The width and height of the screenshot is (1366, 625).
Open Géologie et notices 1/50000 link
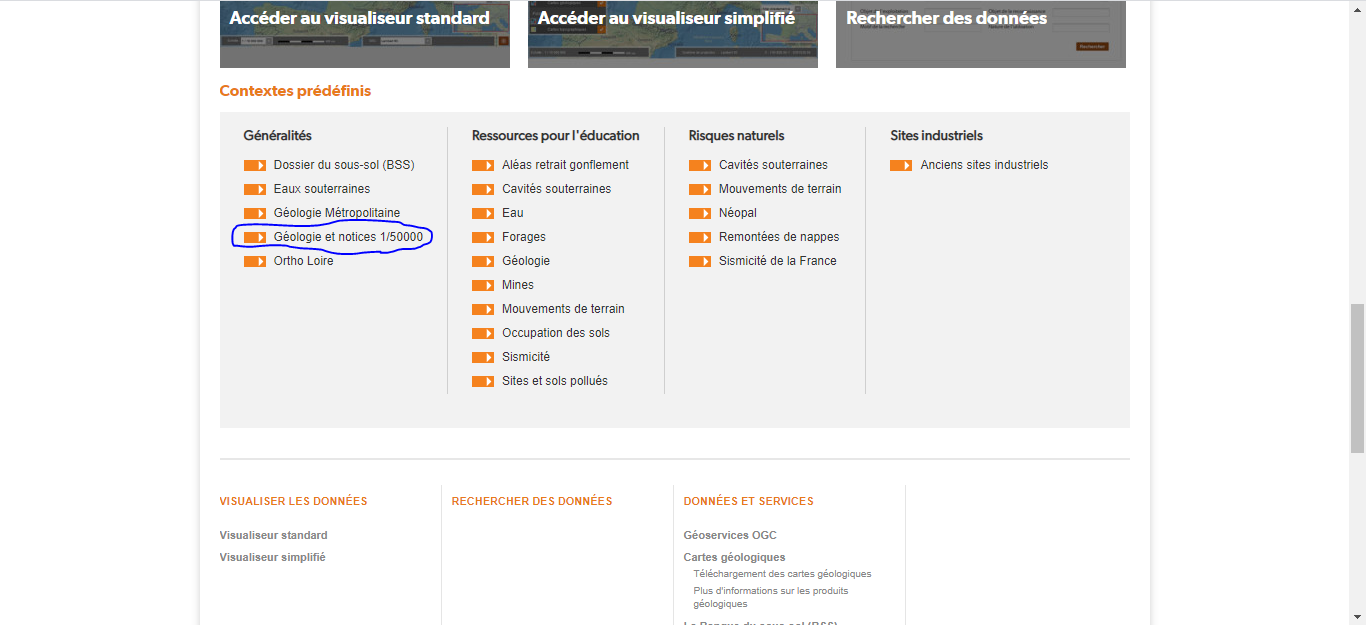tap(348, 237)
